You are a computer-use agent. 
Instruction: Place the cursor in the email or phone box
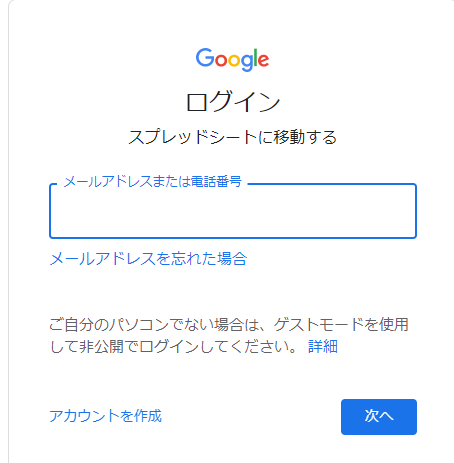233,211
